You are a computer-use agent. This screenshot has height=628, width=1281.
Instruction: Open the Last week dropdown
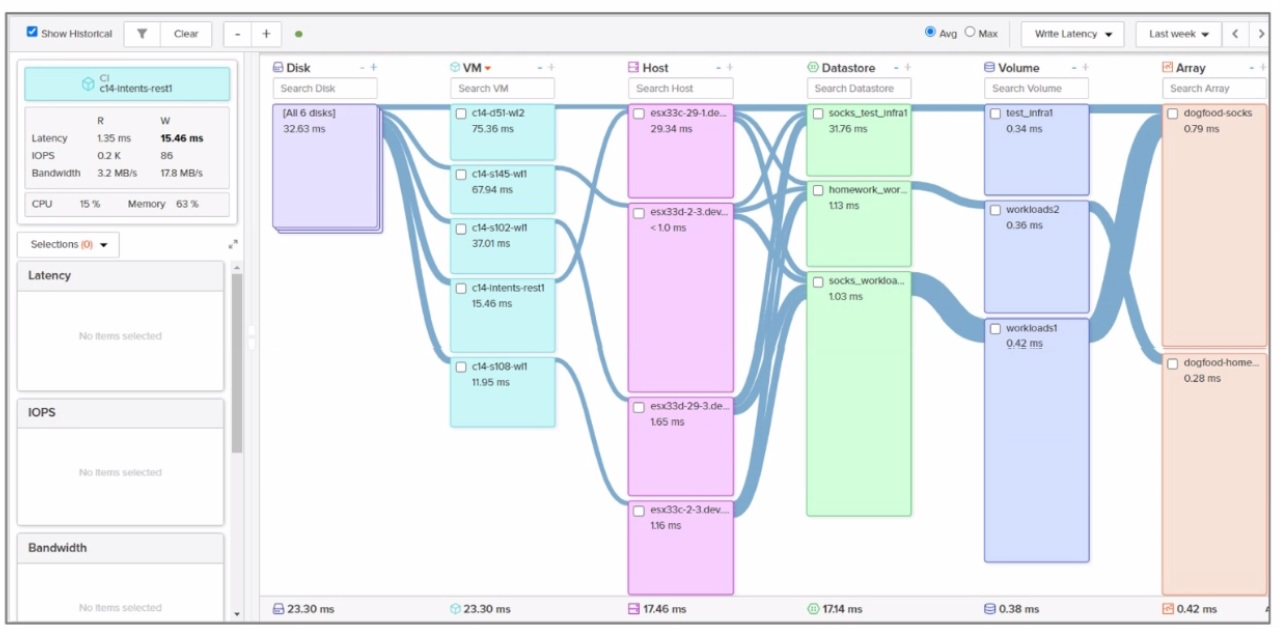pyautogui.click(x=1178, y=34)
